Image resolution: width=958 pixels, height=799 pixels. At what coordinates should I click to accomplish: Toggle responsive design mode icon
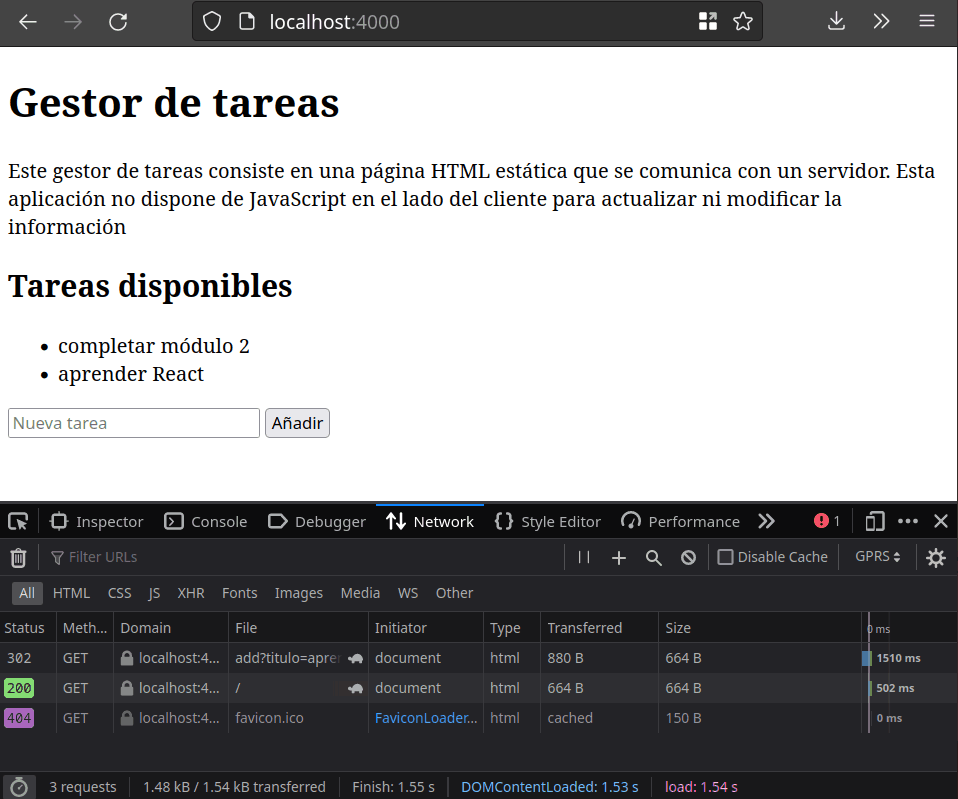(875, 521)
